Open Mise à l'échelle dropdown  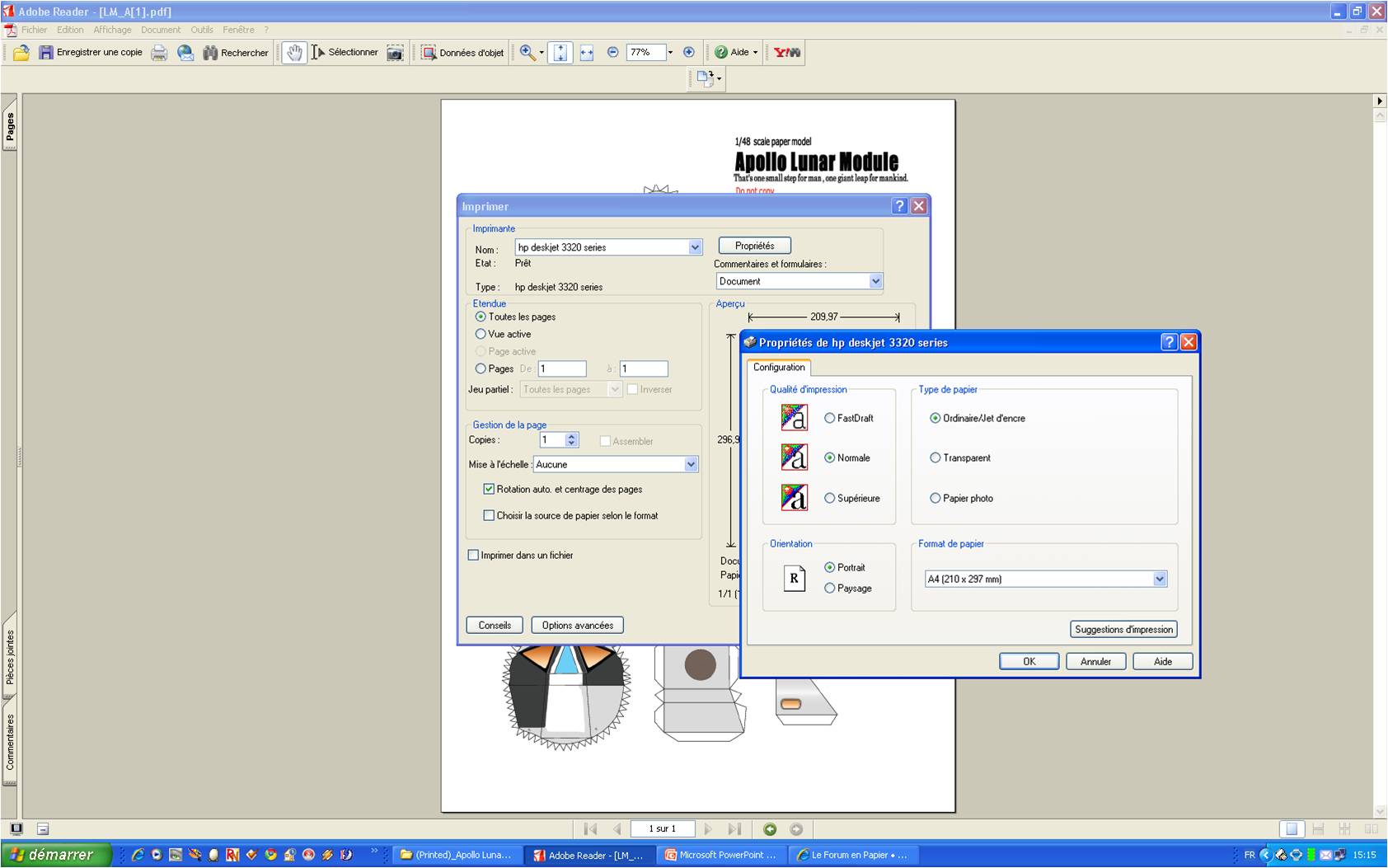click(x=691, y=464)
